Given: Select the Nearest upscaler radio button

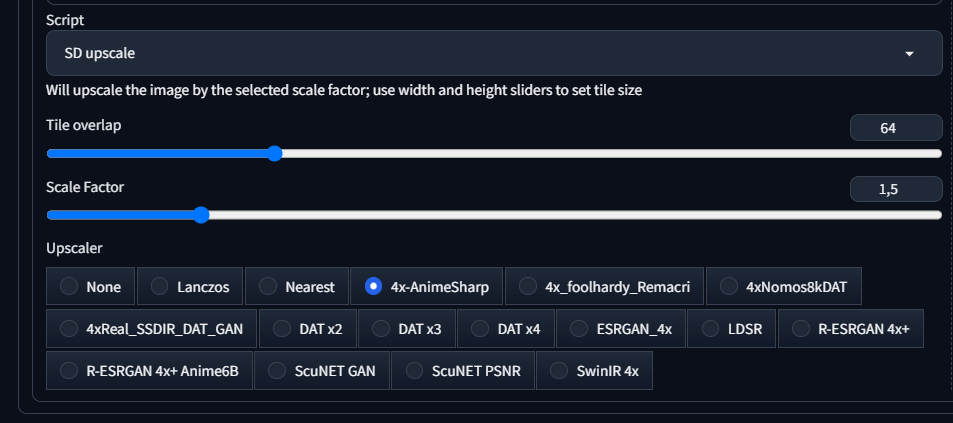Looking at the screenshot, I should 297,286.
